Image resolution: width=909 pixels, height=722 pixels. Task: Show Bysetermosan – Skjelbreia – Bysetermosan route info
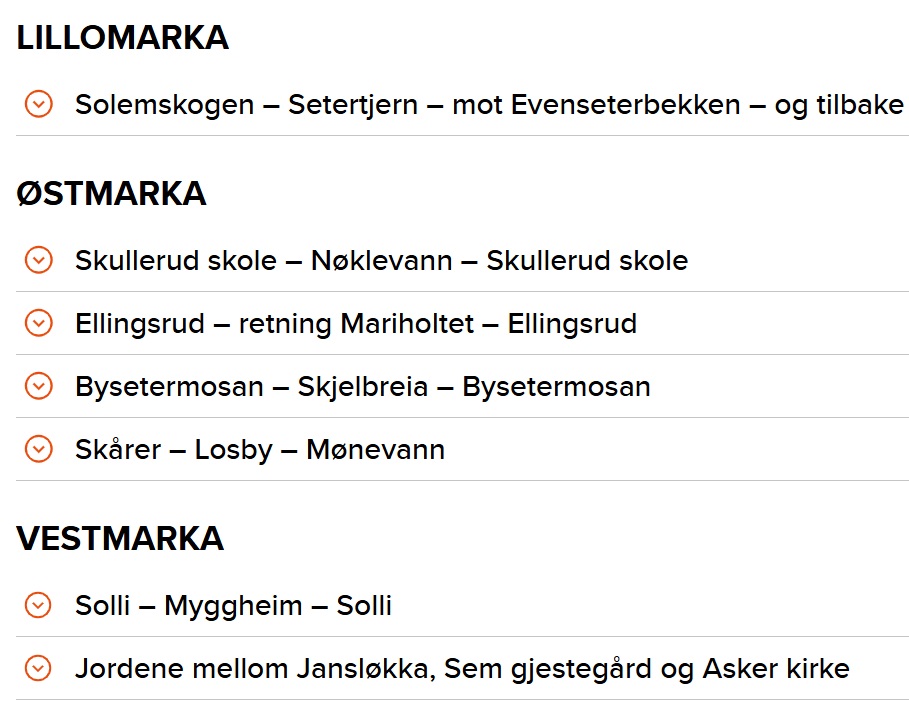463,387
